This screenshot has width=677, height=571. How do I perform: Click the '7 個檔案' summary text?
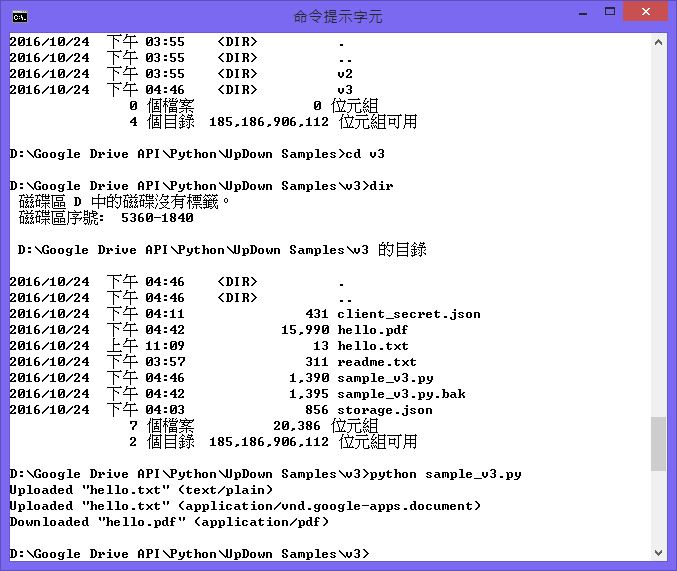point(161,426)
